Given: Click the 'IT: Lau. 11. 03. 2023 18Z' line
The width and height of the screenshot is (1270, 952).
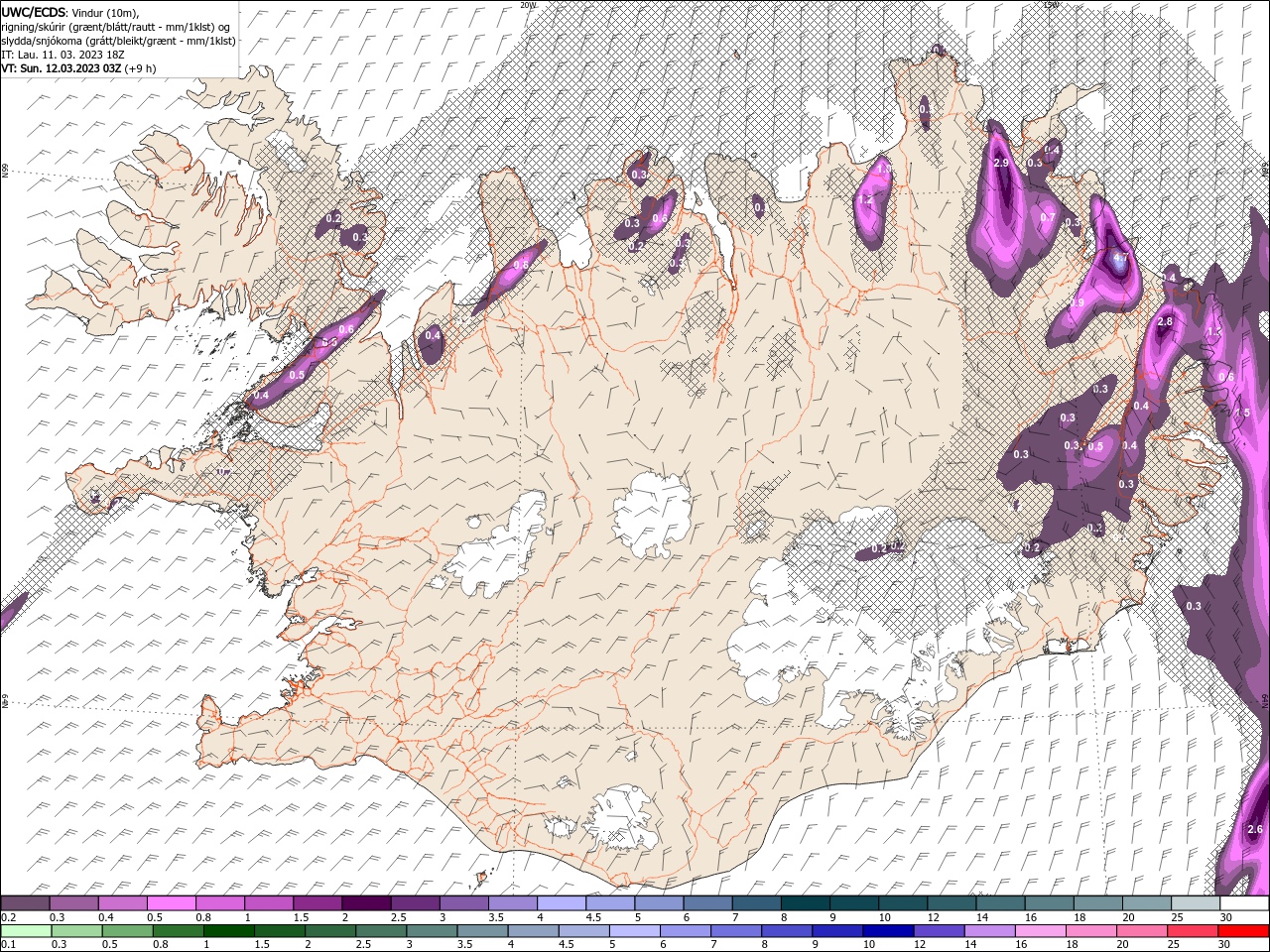Looking at the screenshot, I should tap(61, 55).
